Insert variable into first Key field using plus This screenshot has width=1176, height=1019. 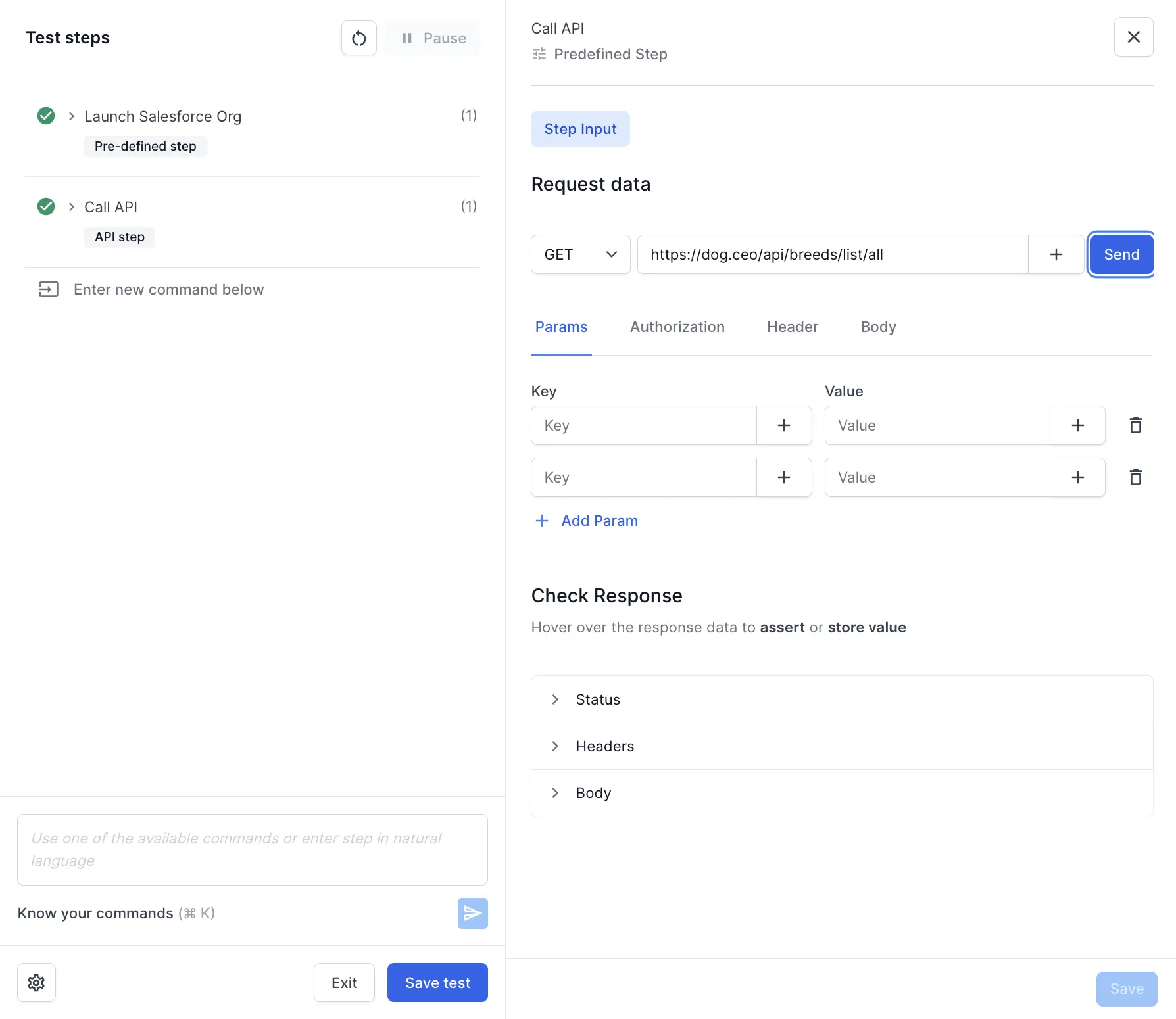(783, 425)
